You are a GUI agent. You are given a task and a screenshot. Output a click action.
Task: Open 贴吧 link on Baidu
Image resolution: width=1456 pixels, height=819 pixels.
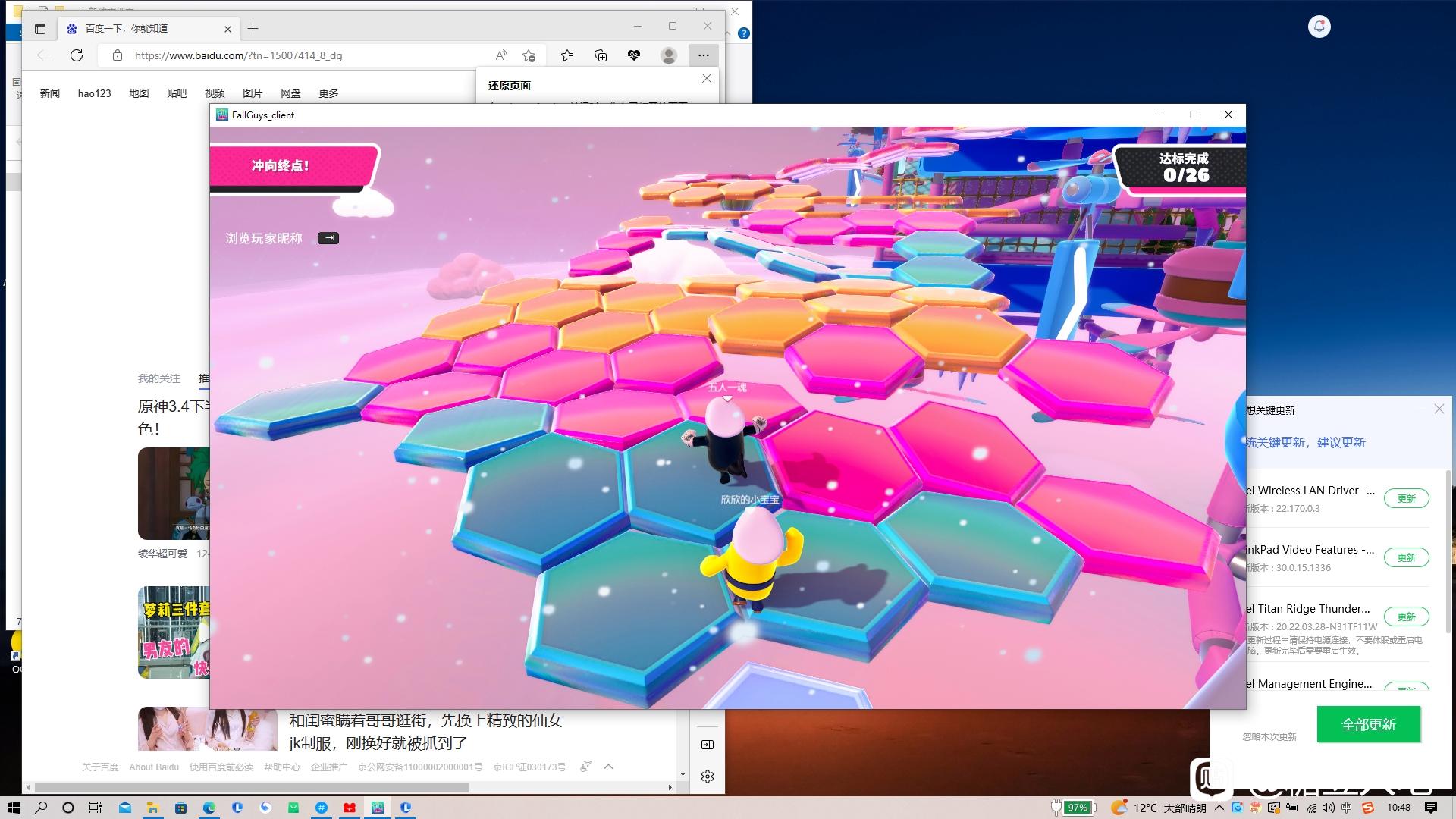pyautogui.click(x=177, y=93)
